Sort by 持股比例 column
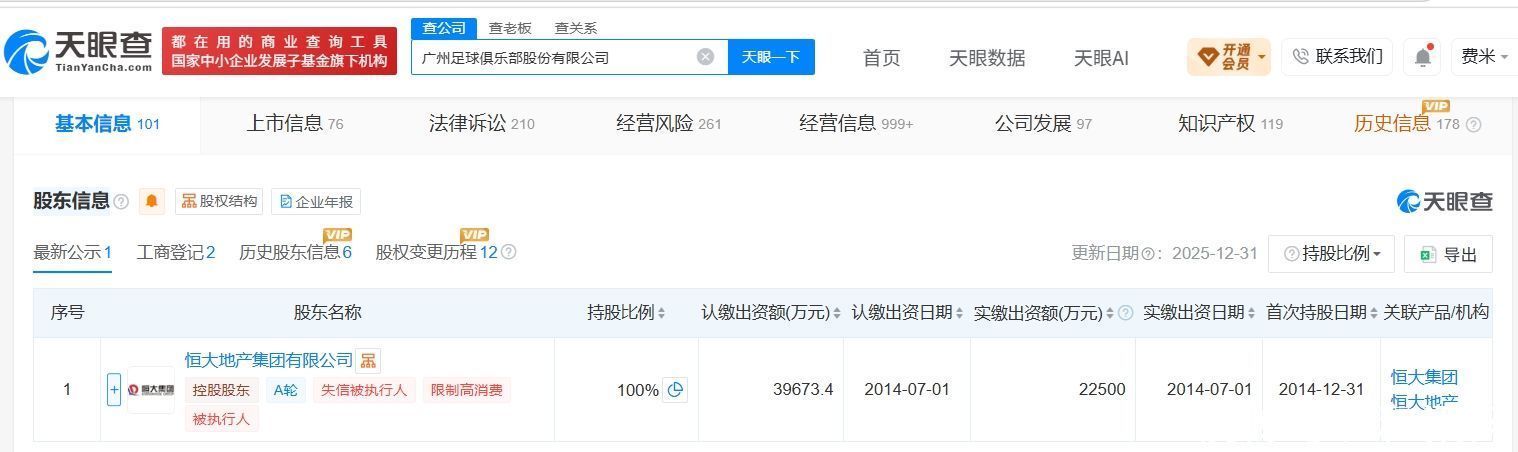Screen dimensions: 1518x452 [661, 313]
